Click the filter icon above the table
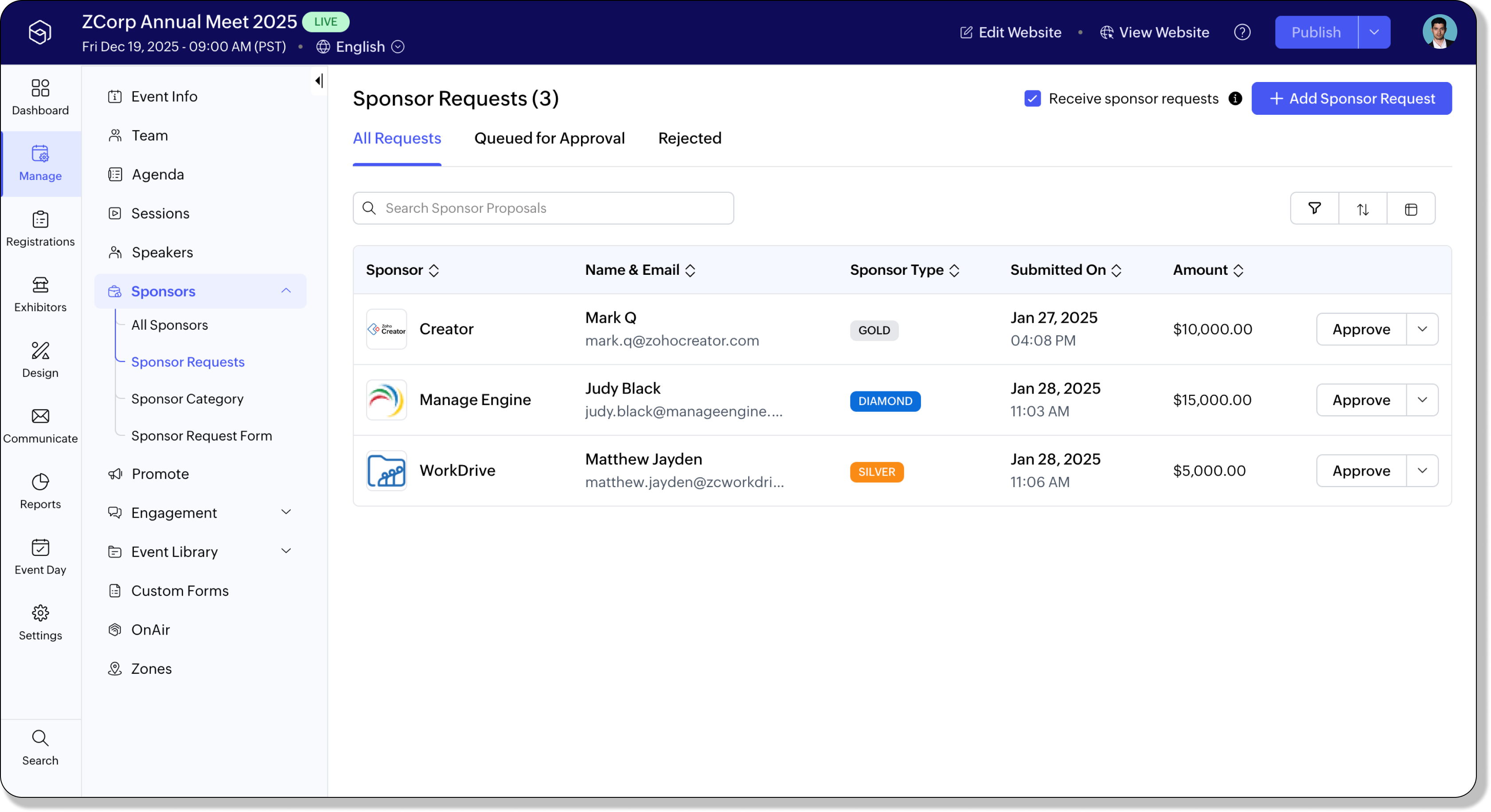The image size is (1491, 812). [x=1314, y=208]
